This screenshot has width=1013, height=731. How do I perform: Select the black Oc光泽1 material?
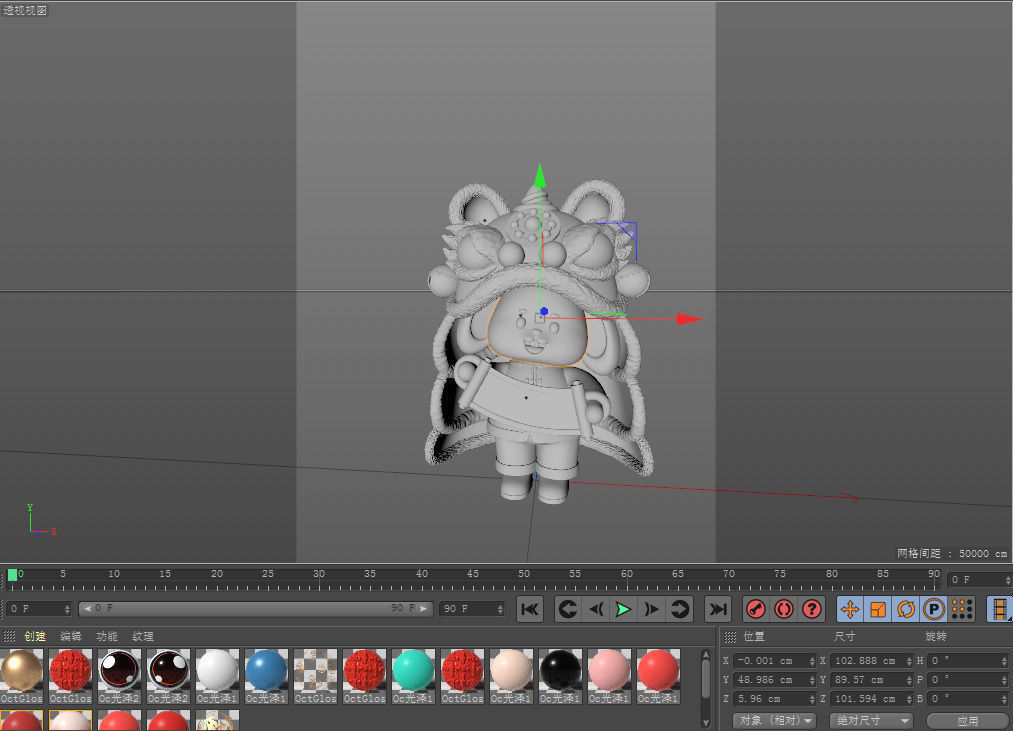pyautogui.click(x=560, y=676)
